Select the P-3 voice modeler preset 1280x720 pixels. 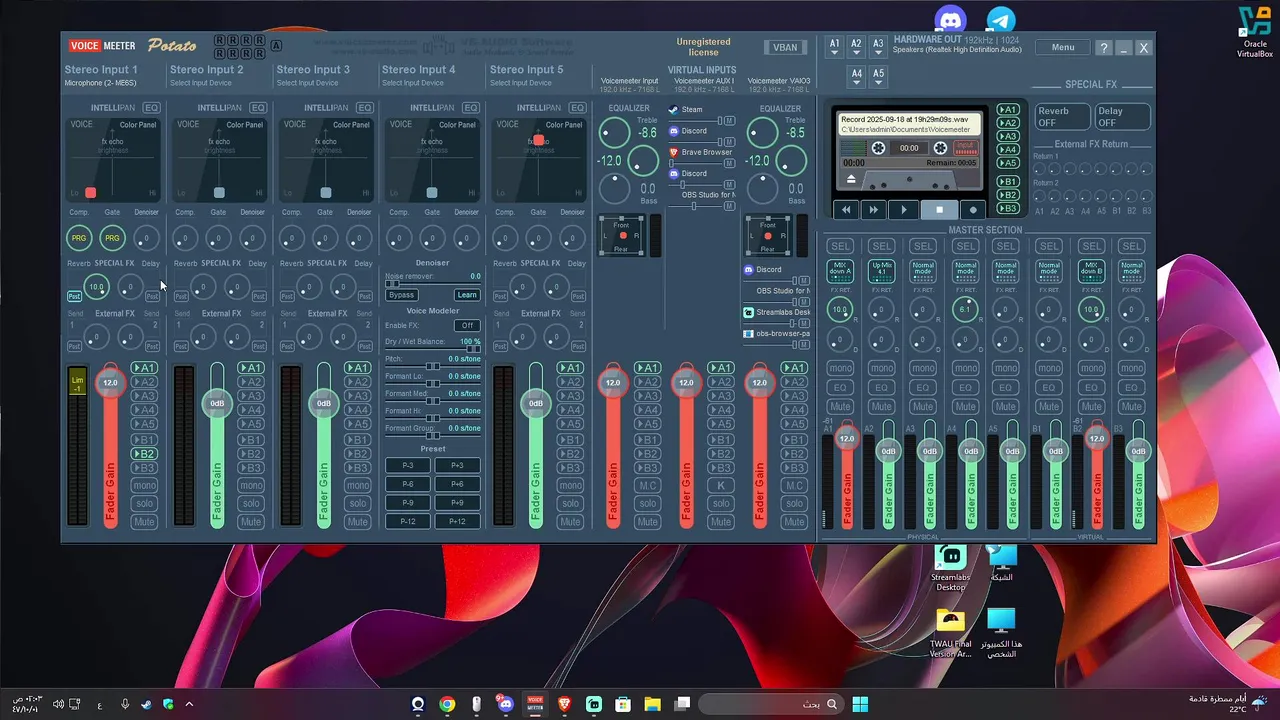point(408,466)
